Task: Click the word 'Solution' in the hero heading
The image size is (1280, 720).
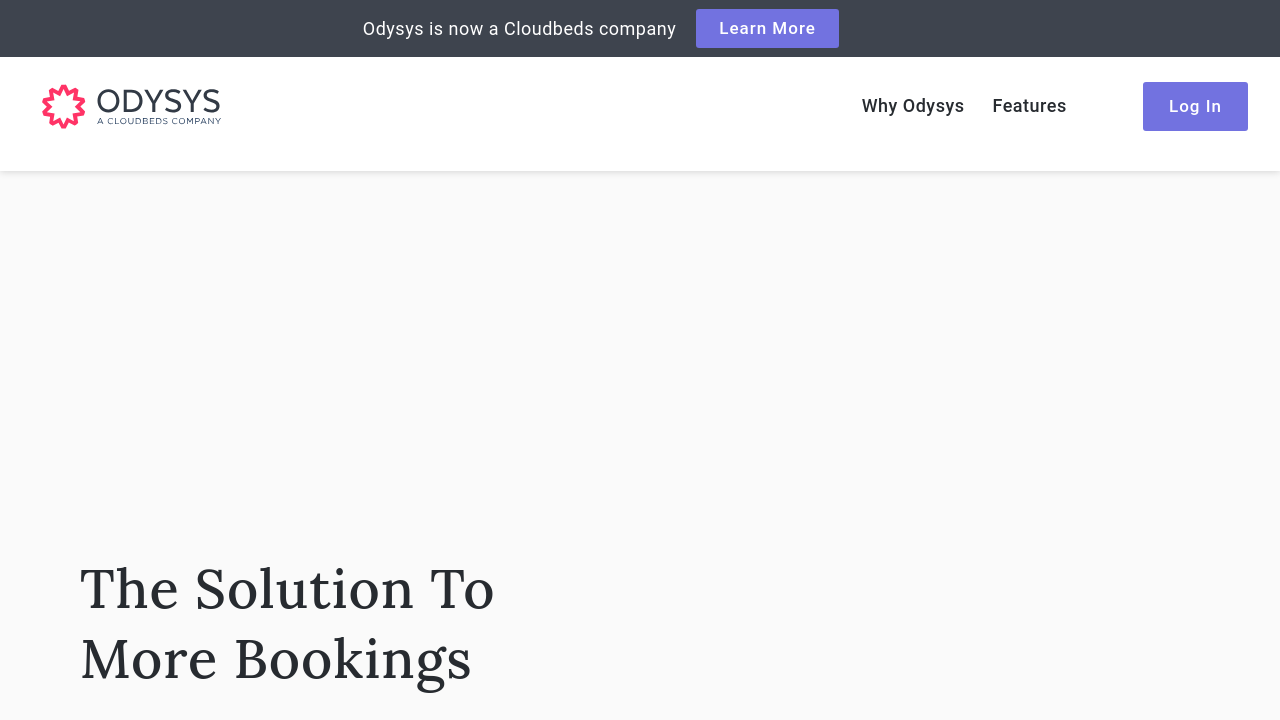Action: pyautogui.click(x=304, y=589)
